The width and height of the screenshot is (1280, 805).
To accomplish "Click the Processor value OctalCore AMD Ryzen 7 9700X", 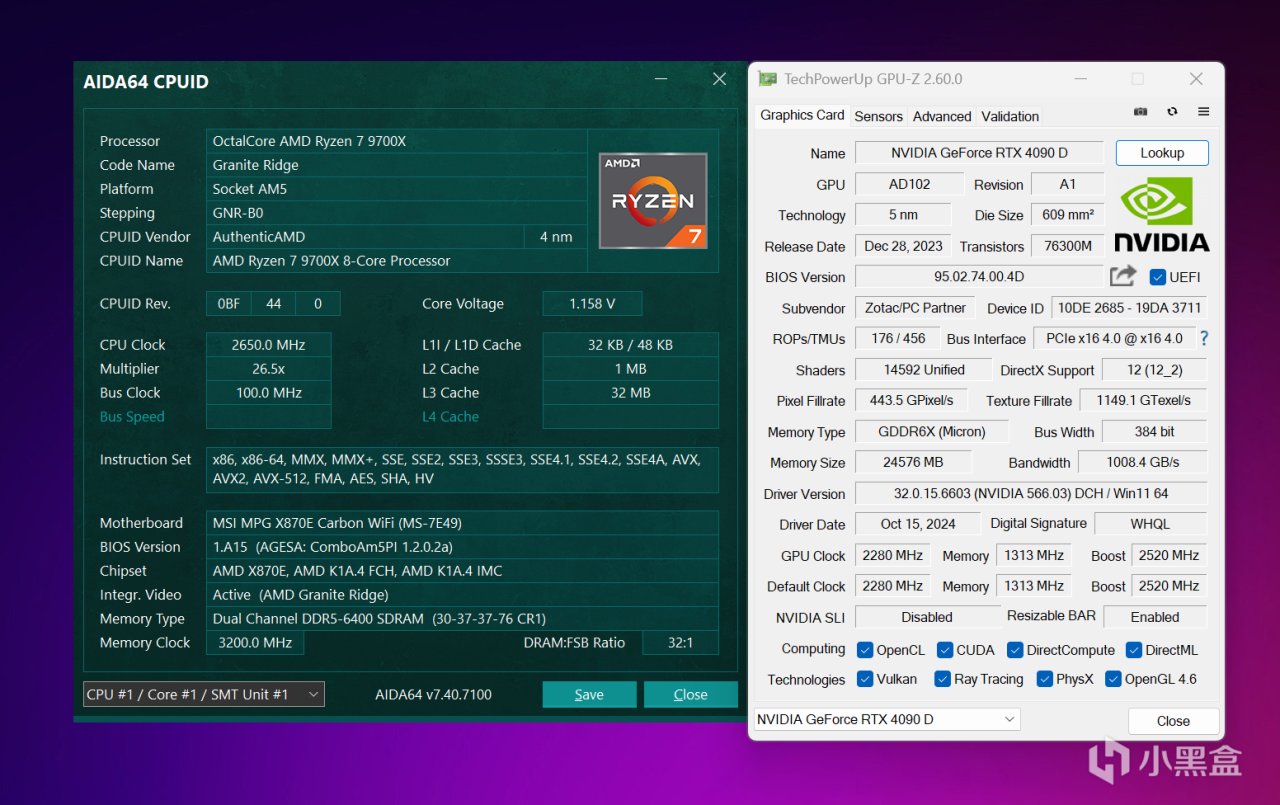I will (x=397, y=141).
